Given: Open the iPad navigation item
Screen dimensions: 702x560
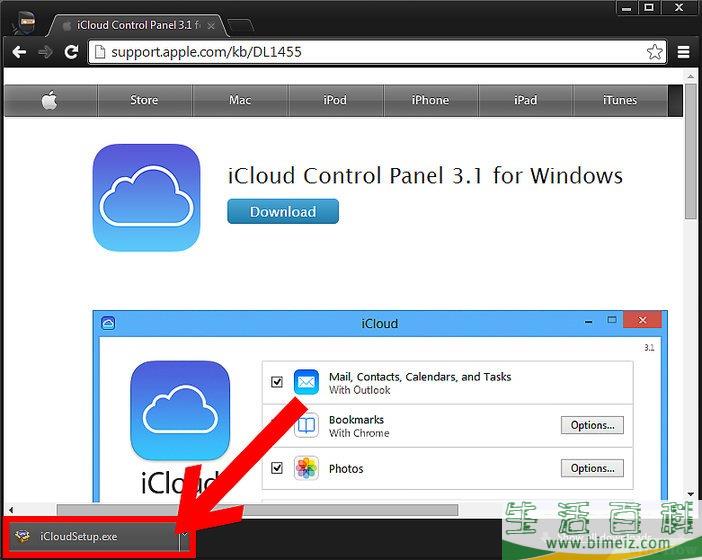Looking at the screenshot, I should pyautogui.click(x=525, y=100).
